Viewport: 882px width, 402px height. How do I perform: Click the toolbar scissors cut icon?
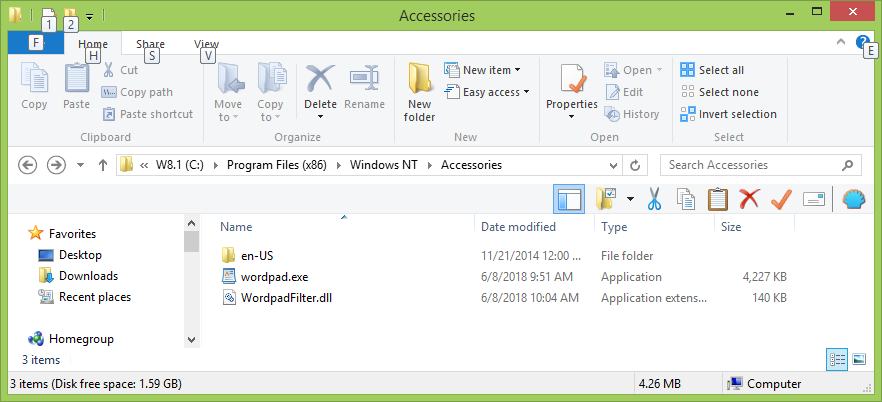click(x=653, y=199)
